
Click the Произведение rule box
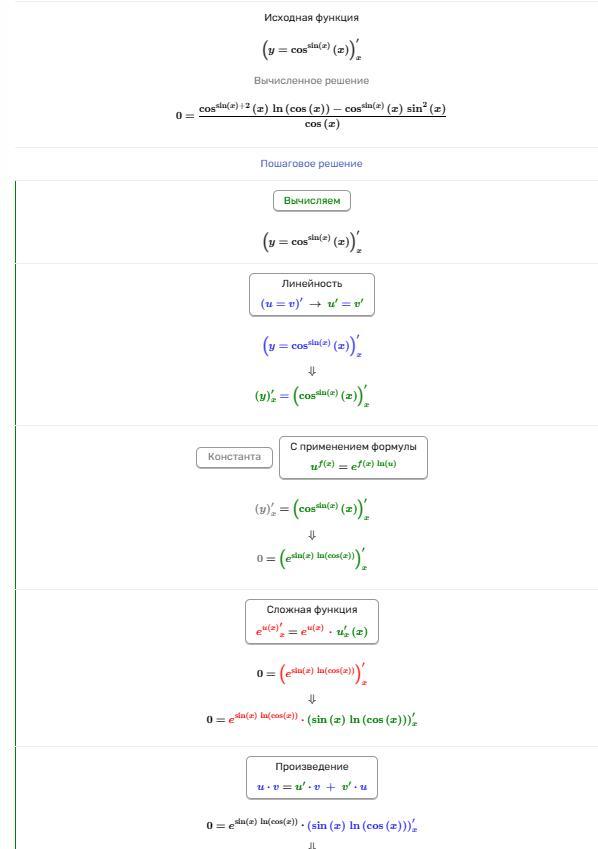pos(311,778)
